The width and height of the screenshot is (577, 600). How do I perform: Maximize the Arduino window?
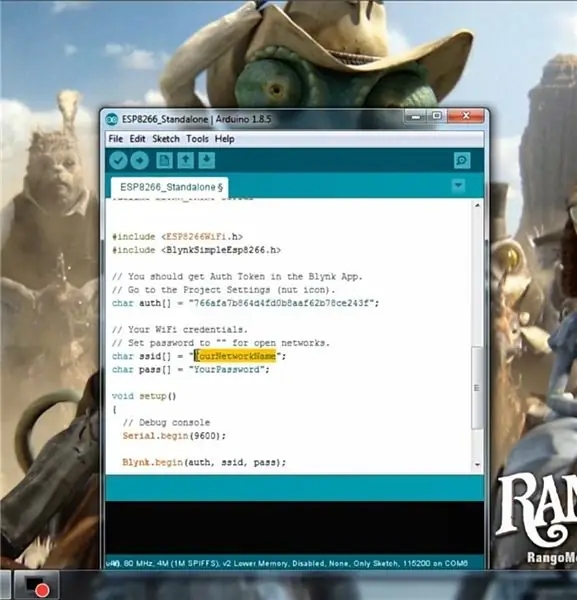437,116
